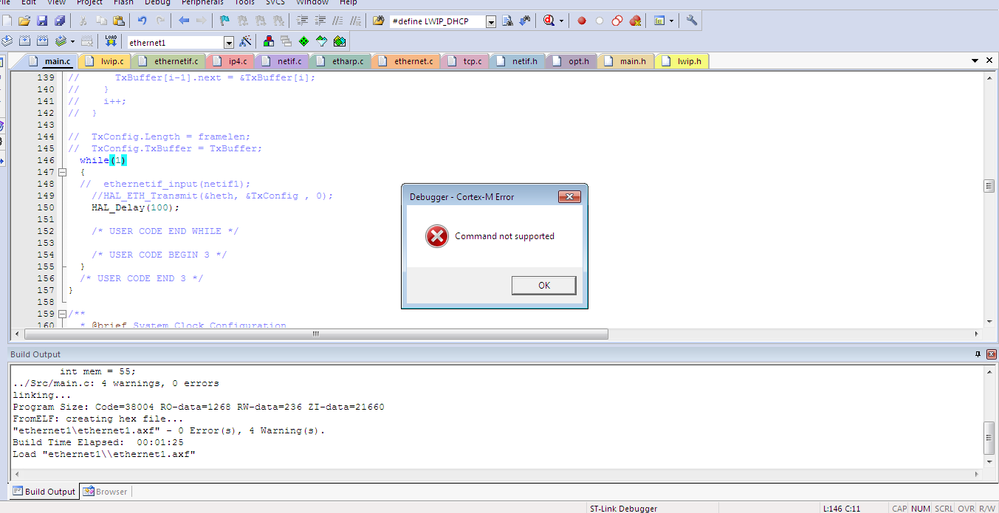Expand the debug session dropdown arrow
The image size is (999, 513).
(x=561, y=21)
